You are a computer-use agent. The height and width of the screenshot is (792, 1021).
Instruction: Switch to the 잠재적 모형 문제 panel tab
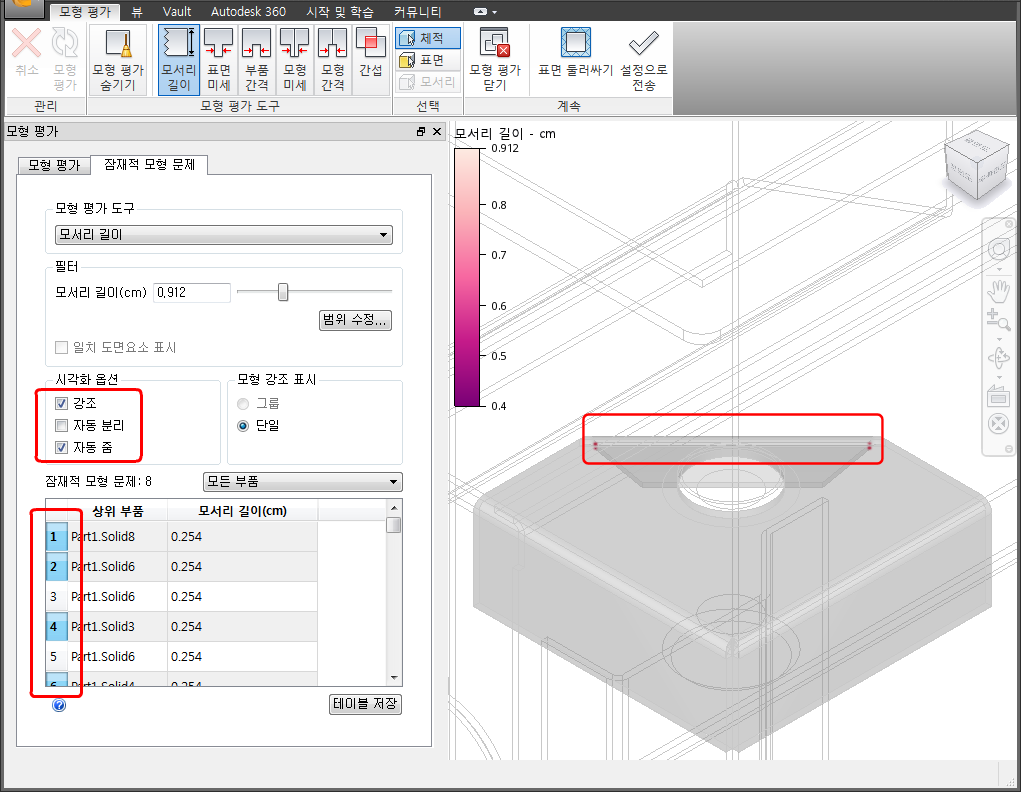pyautogui.click(x=149, y=164)
